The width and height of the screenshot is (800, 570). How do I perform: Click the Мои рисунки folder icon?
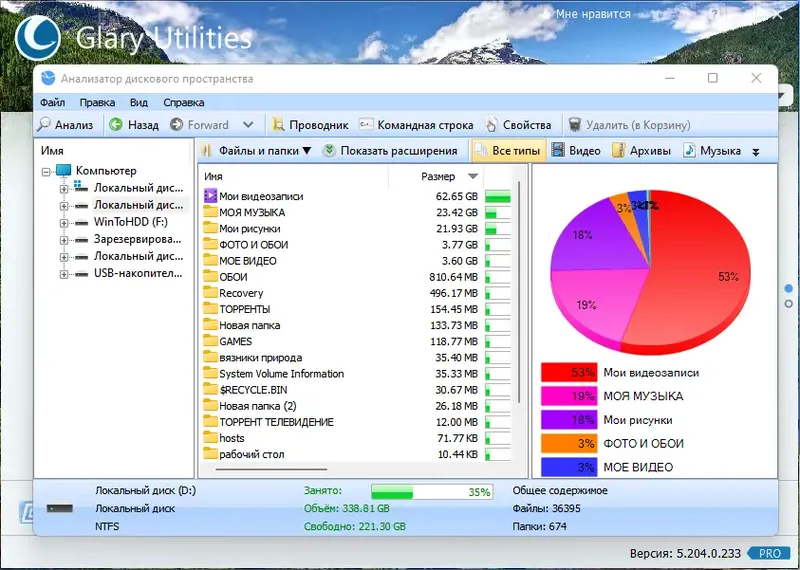(210, 228)
